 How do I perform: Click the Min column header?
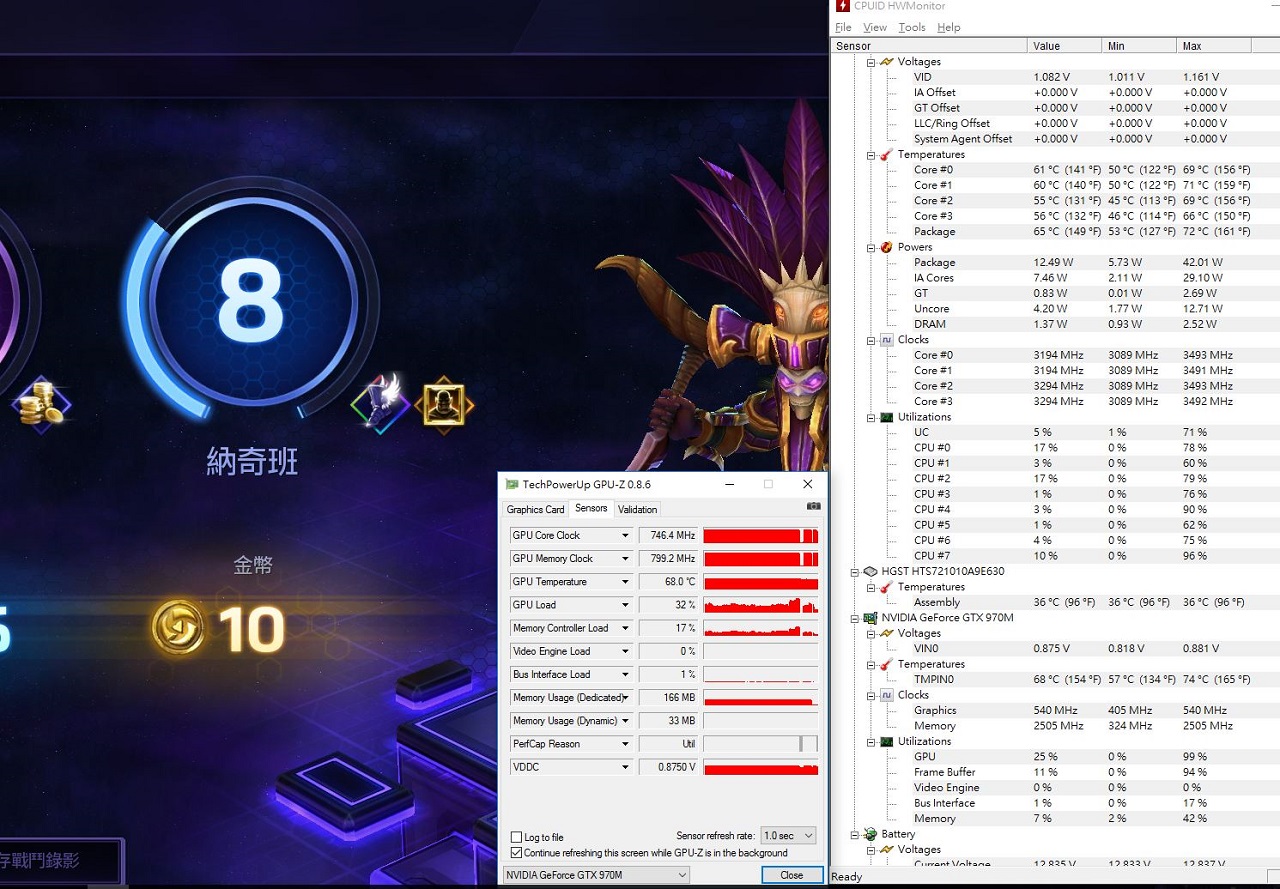tap(1139, 46)
